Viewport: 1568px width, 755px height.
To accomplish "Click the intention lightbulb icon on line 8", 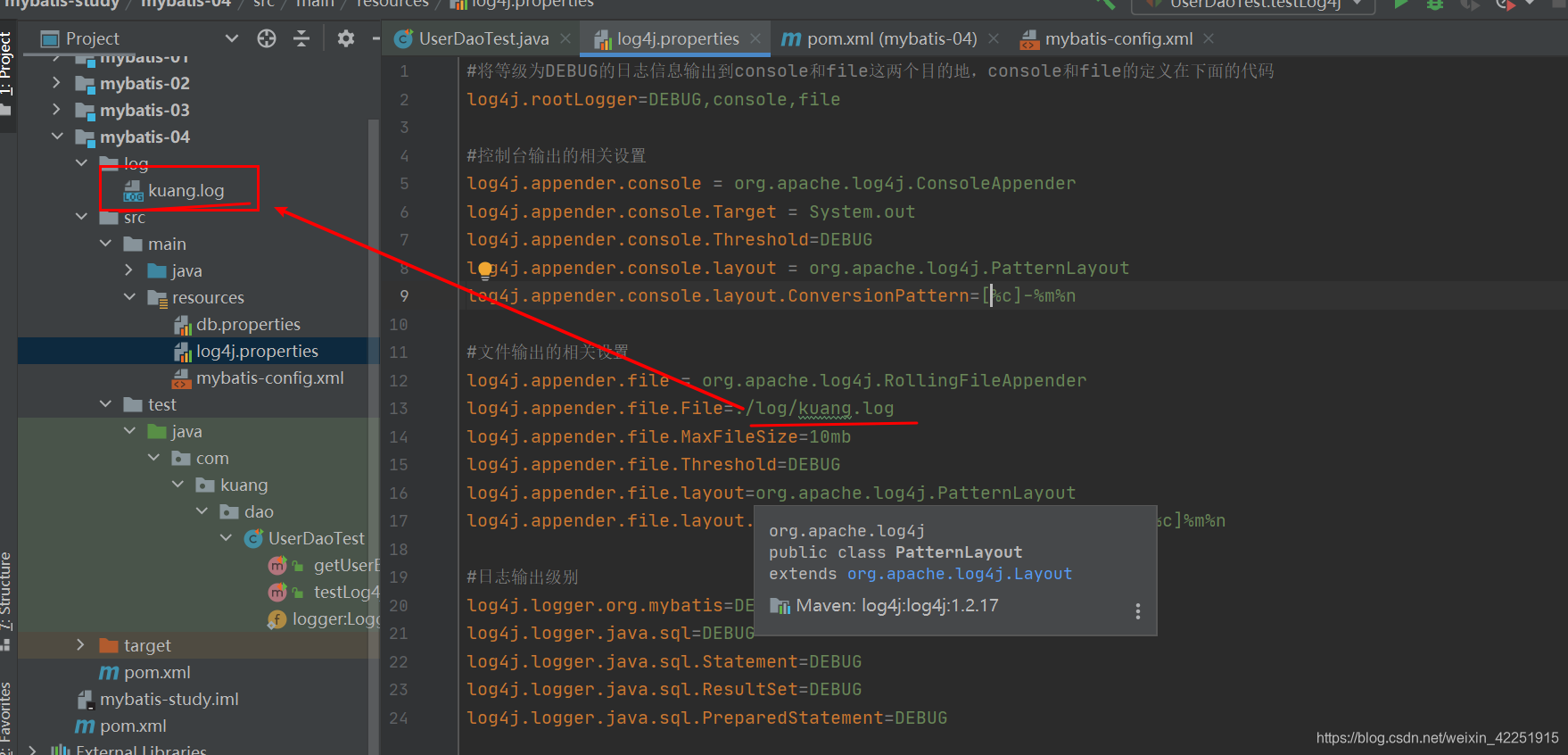I will (484, 269).
